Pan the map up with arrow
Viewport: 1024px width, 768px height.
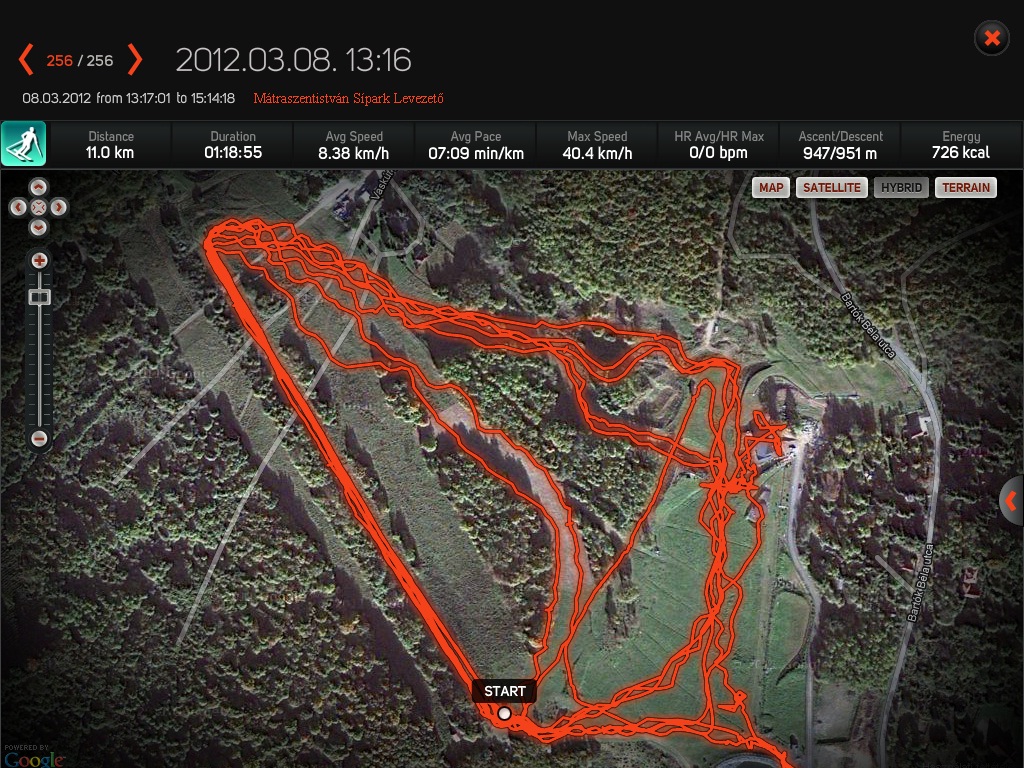click(39, 187)
